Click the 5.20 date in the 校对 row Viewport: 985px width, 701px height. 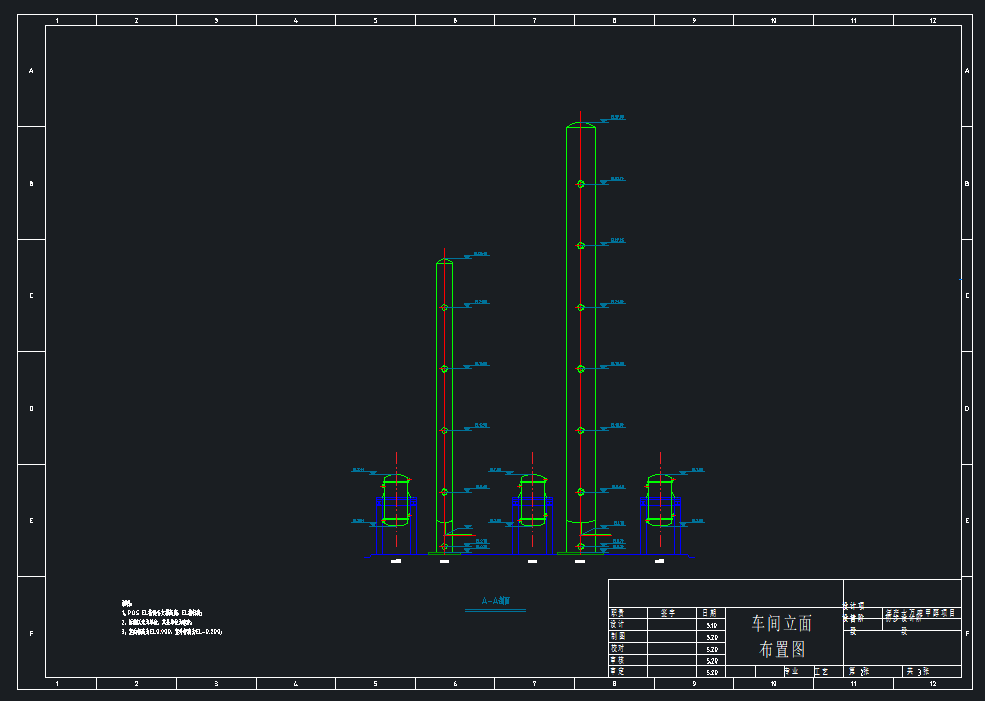(712, 649)
